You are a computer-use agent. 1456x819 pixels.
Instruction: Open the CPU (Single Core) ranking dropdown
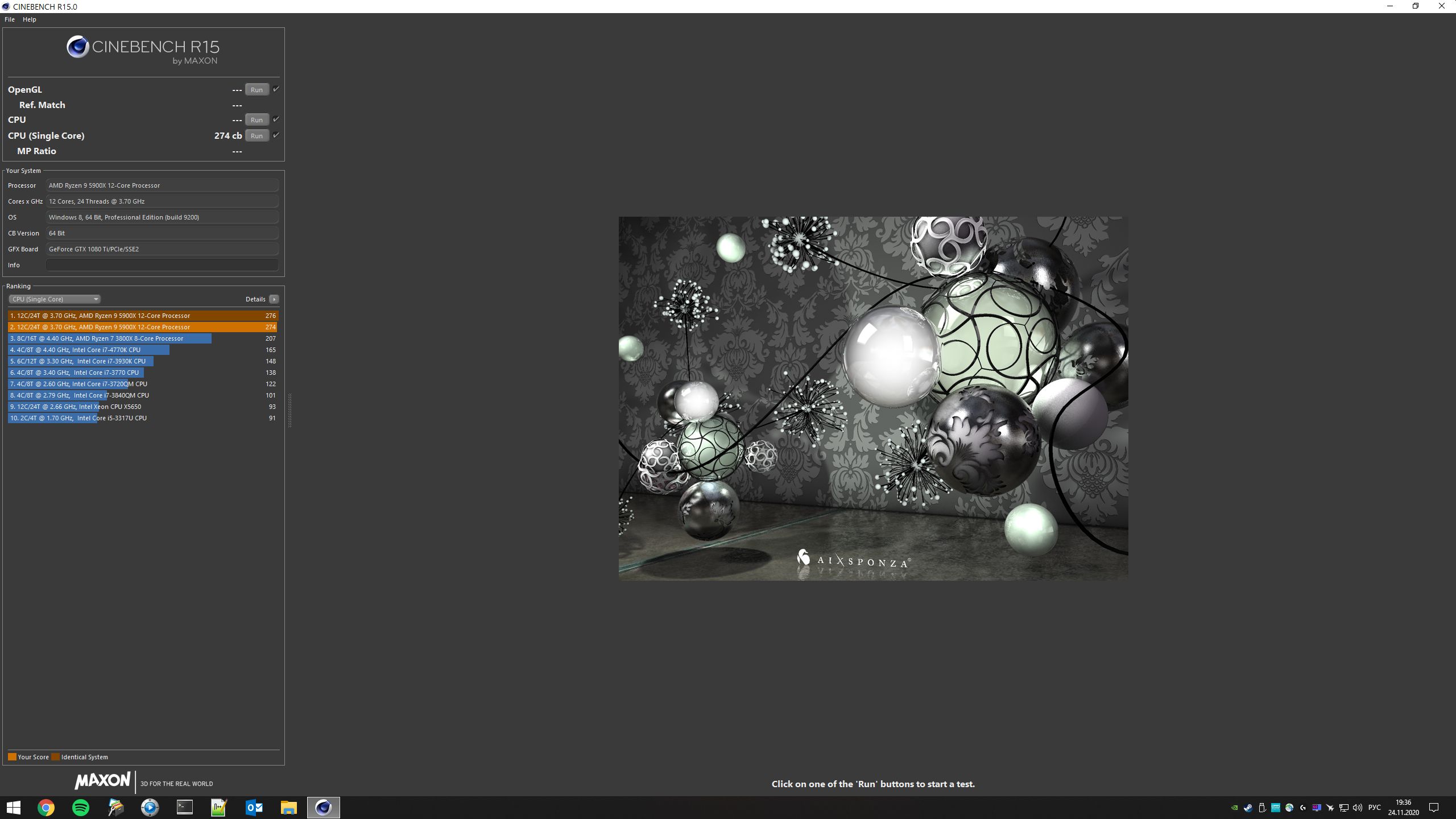click(x=55, y=299)
